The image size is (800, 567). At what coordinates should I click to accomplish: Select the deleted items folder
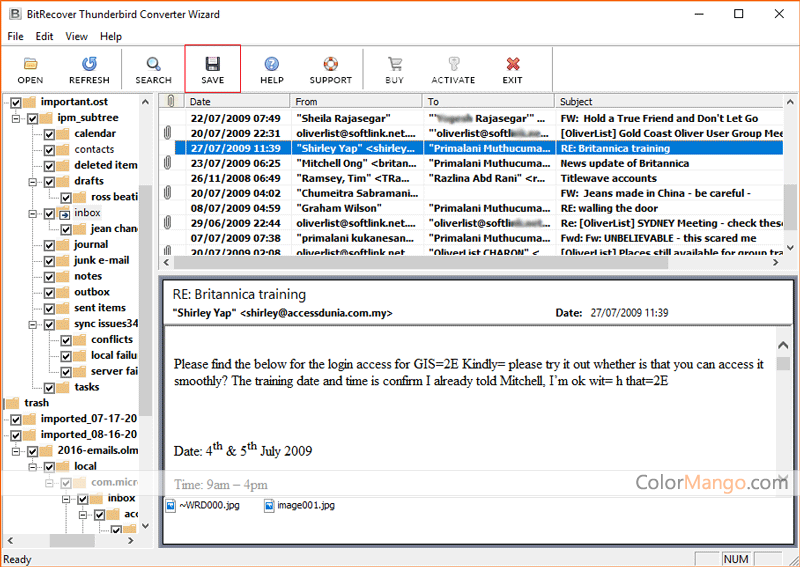[105, 165]
